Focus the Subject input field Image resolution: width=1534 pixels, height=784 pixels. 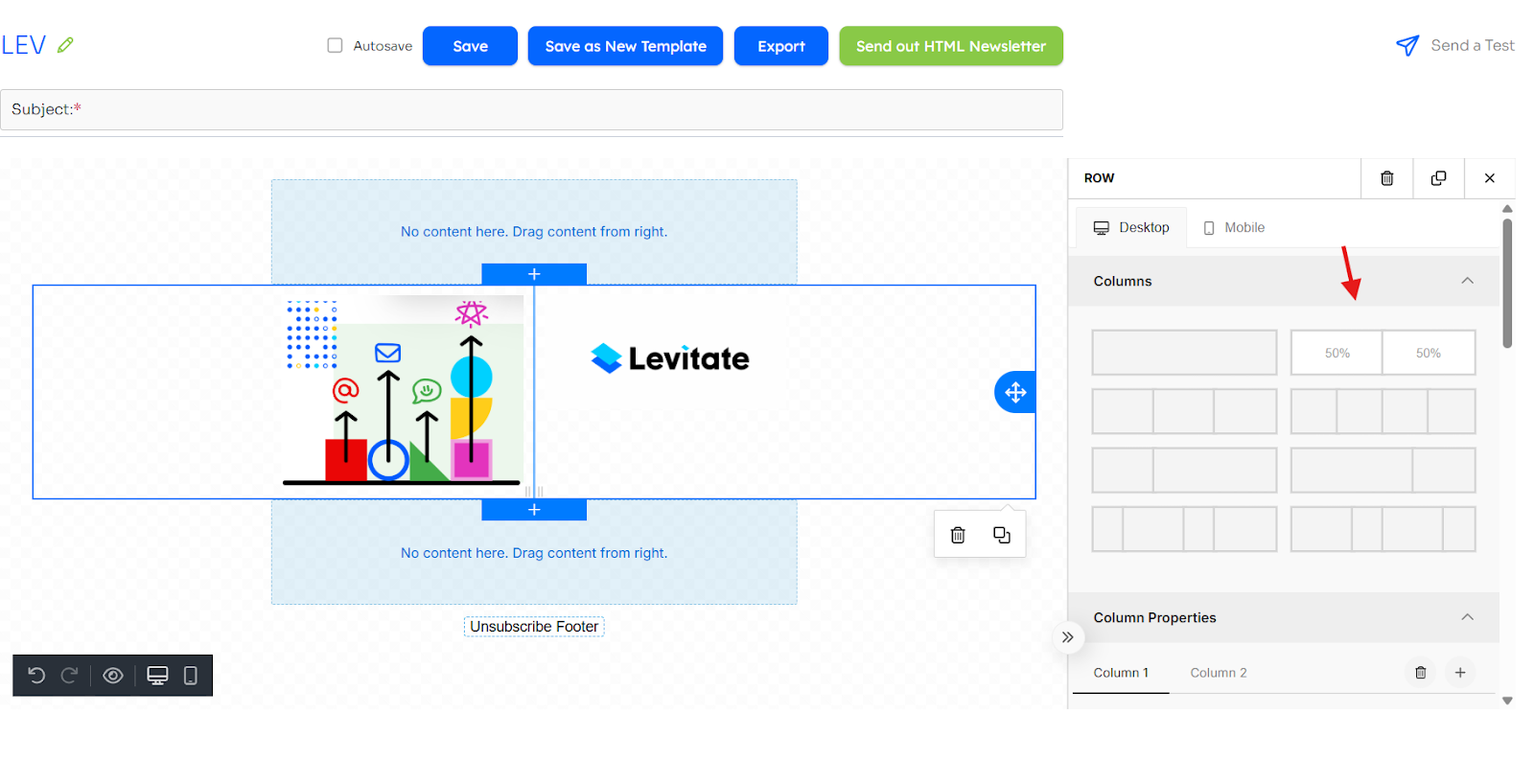click(531, 109)
